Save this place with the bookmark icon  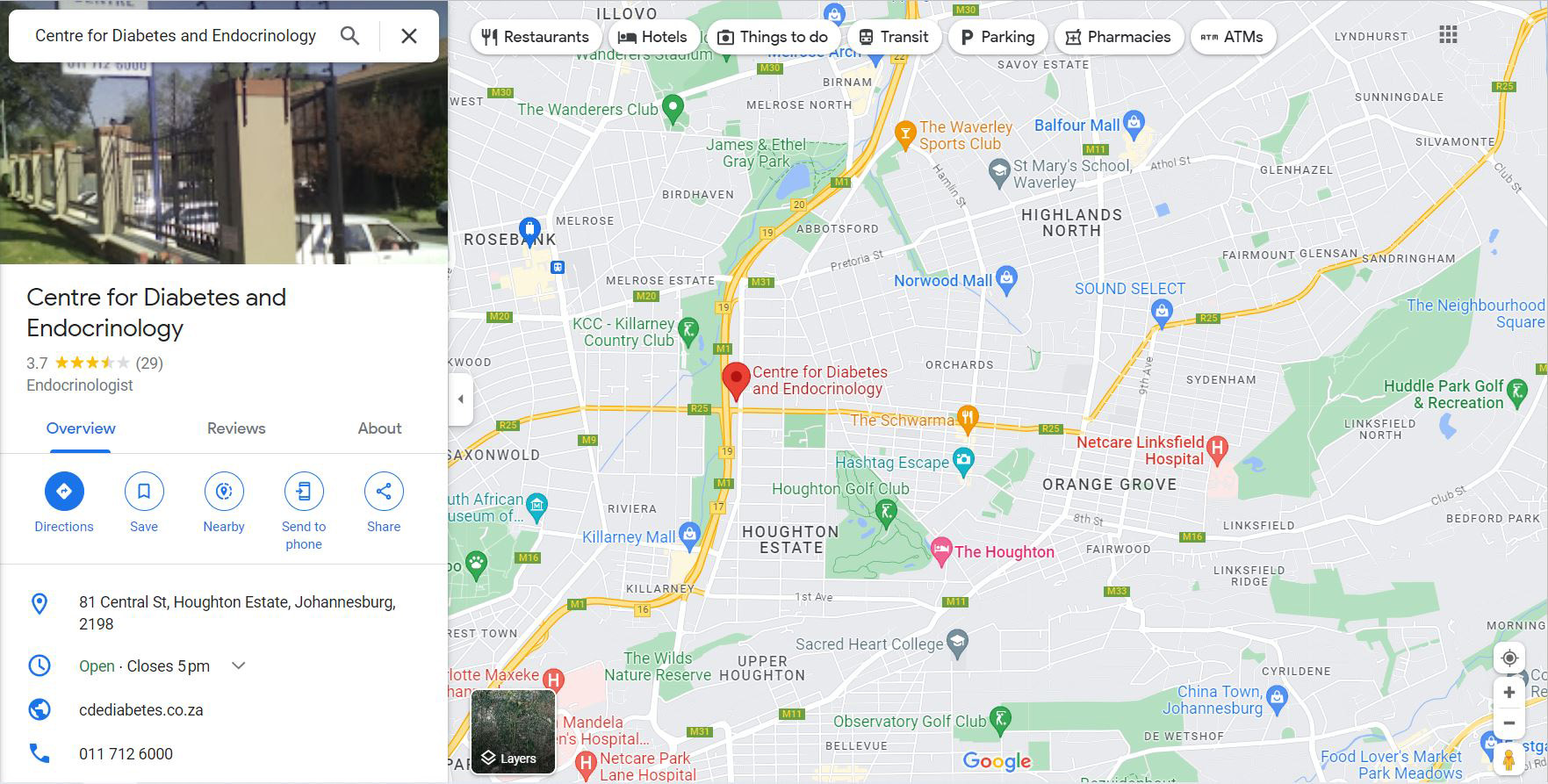(x=144, y=491)
